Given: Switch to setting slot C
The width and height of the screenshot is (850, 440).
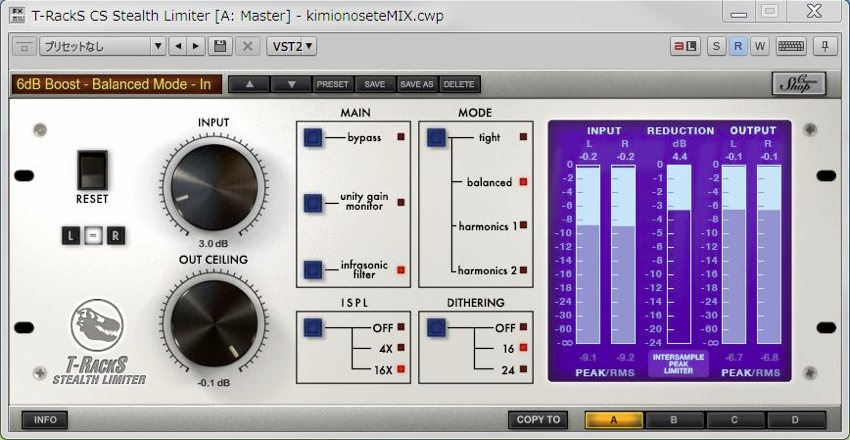Looking at the screenshot, I should [735, 420].
